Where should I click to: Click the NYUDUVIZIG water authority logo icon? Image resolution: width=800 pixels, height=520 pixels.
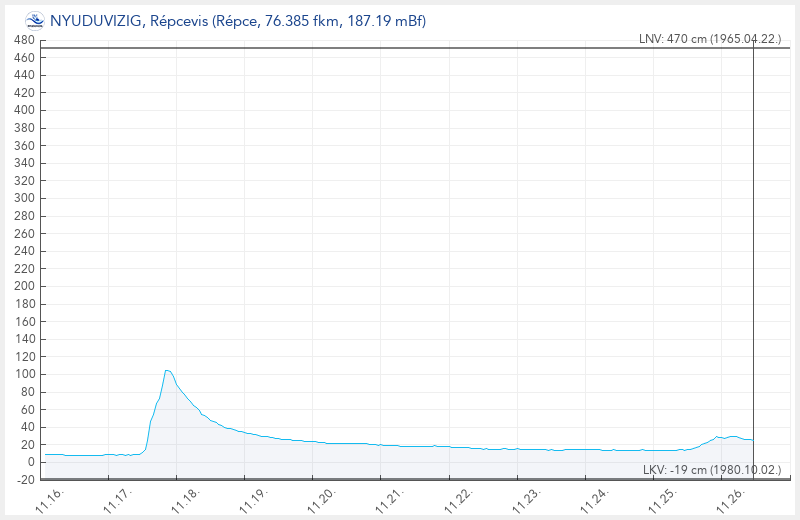(35, 20)
